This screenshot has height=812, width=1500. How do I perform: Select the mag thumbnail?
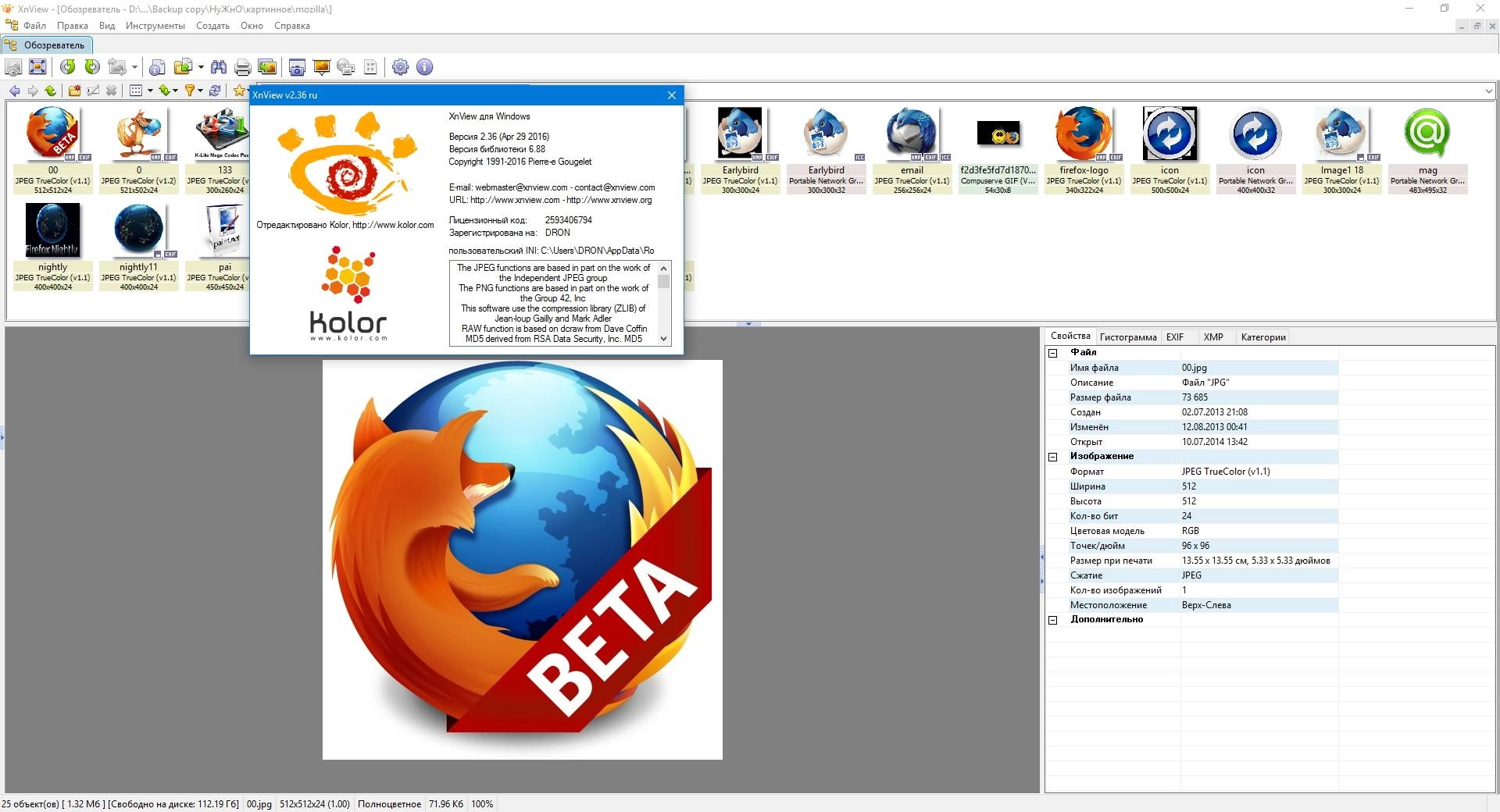point(1427,150)
